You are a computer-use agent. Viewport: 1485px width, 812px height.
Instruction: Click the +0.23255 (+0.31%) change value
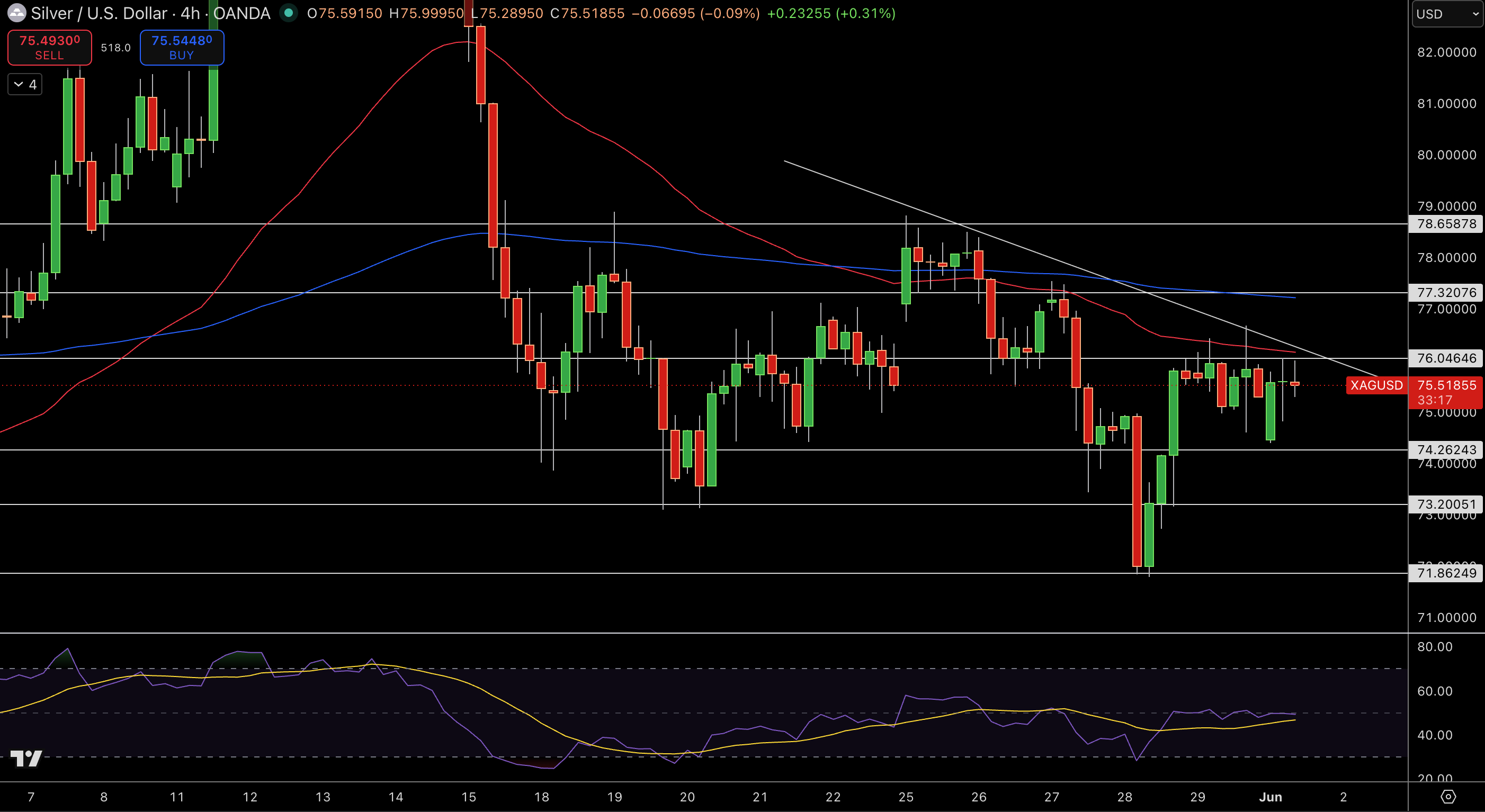(x=831, y=13)
